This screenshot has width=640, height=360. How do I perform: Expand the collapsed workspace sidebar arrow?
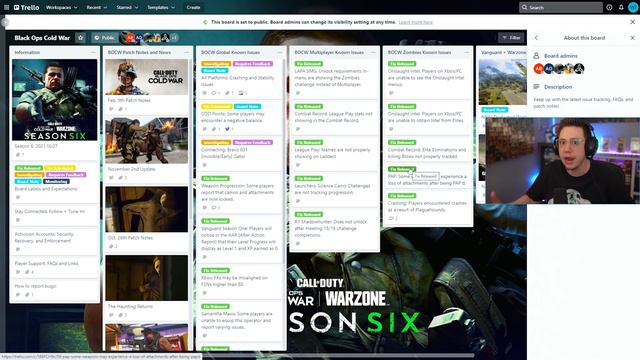tap(4, 22)
